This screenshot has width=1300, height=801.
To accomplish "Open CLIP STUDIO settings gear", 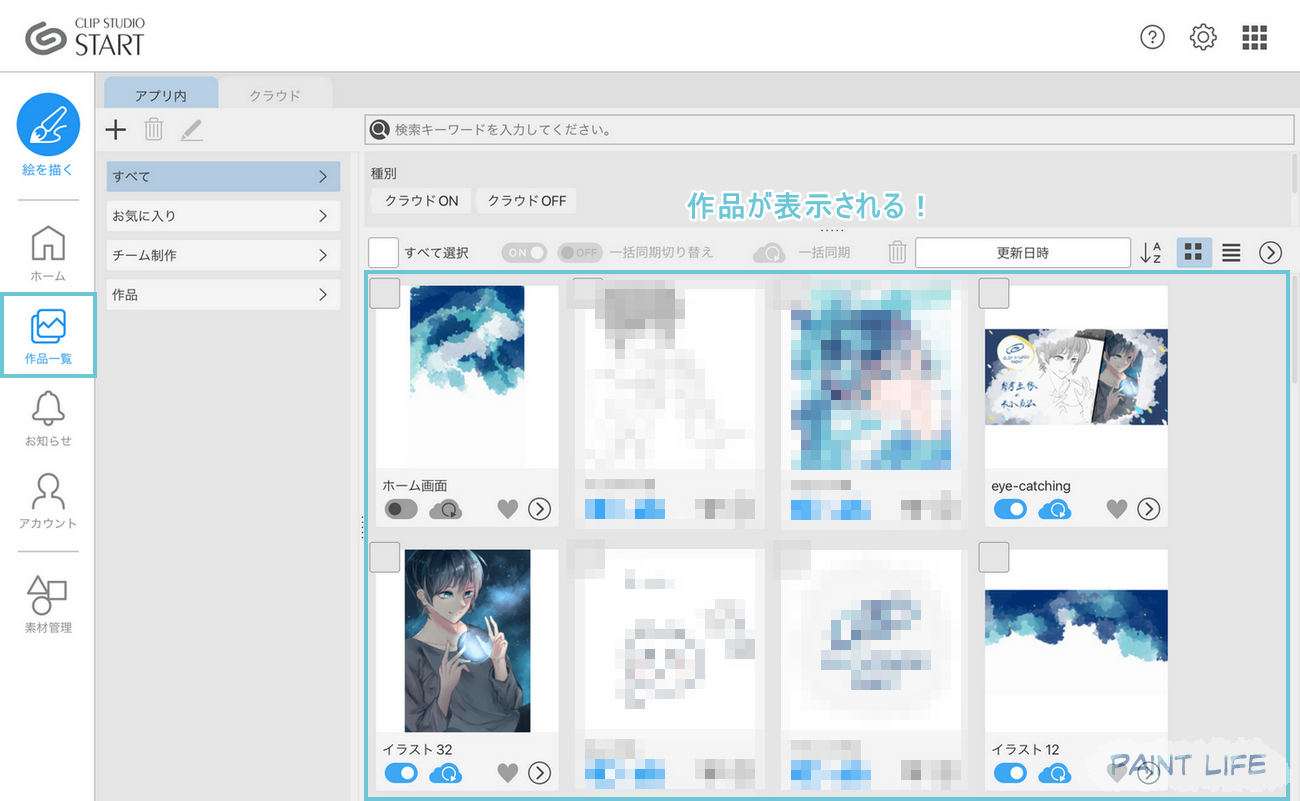I will tap(1202, 36).
